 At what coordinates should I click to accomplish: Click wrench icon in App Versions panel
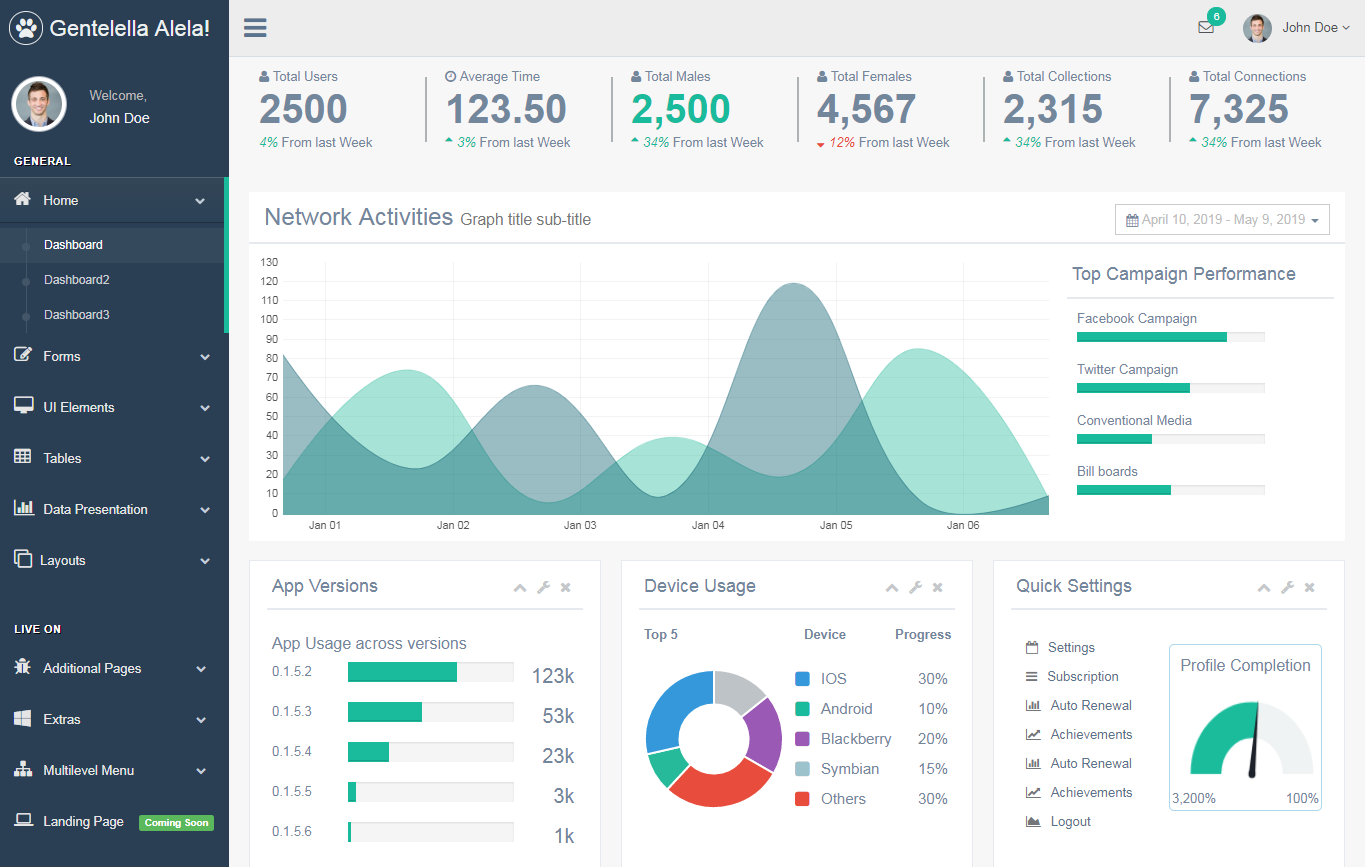543,588
